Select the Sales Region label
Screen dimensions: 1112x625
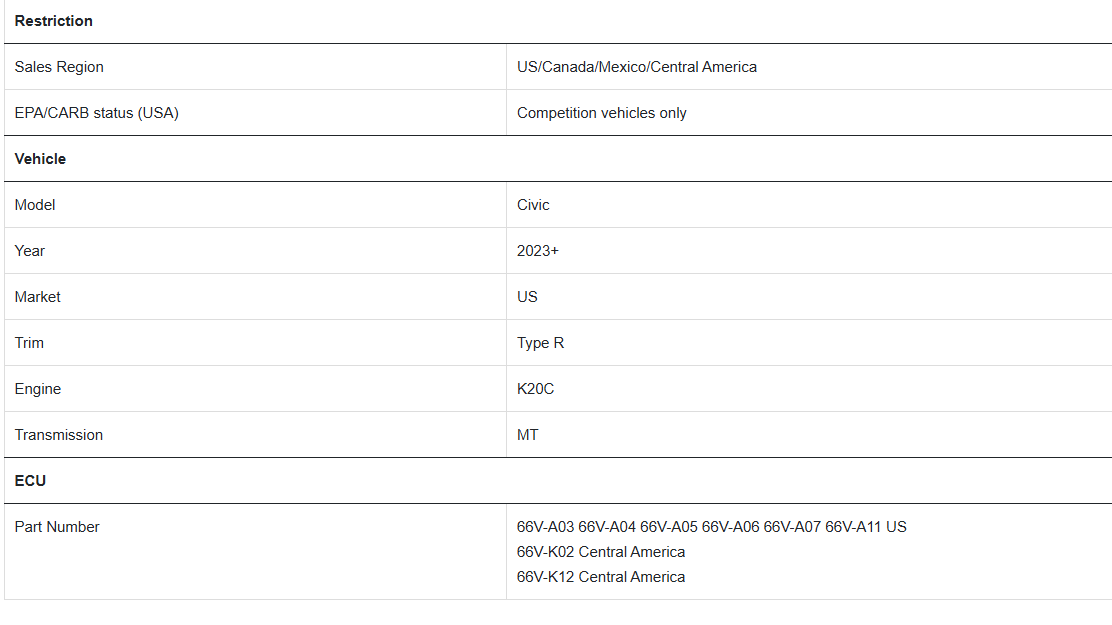59,67
